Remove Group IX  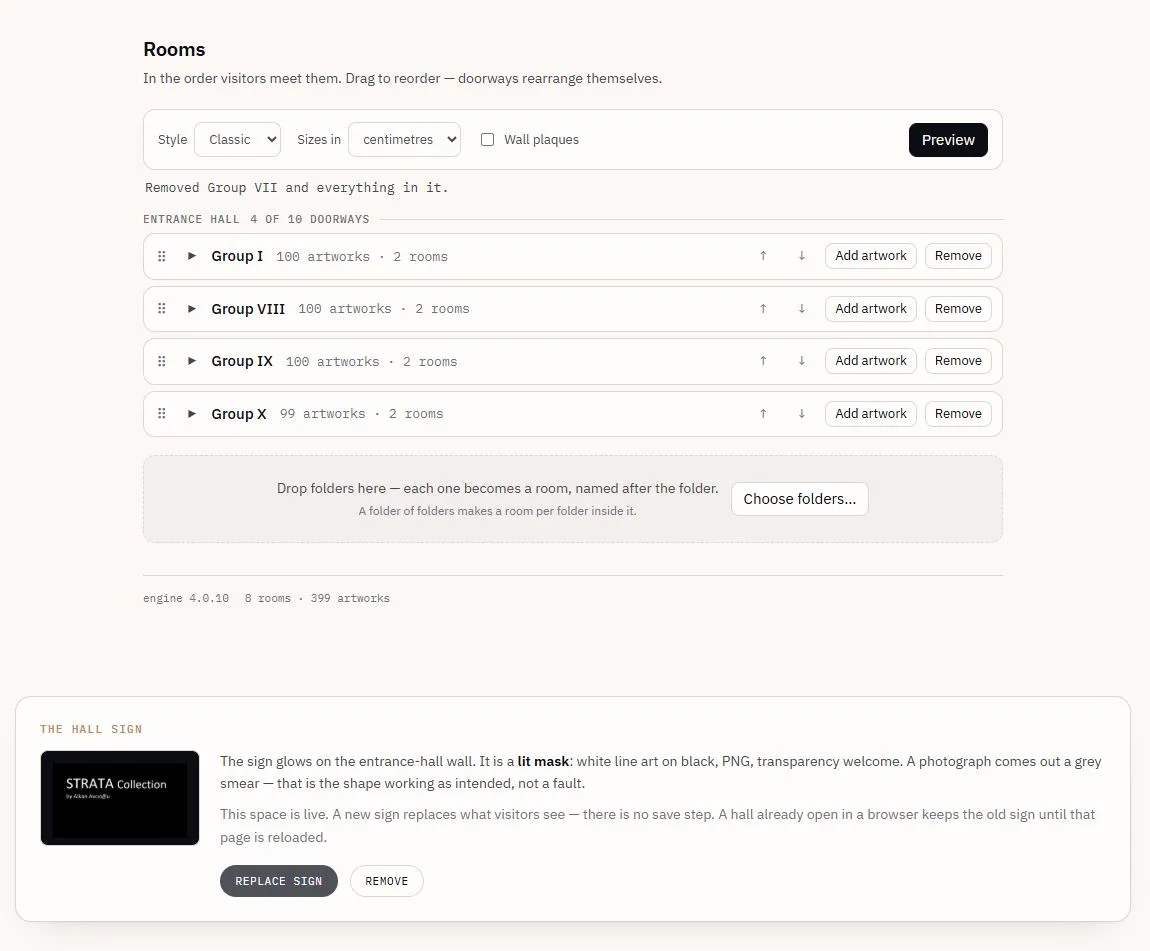click(958, 361)
